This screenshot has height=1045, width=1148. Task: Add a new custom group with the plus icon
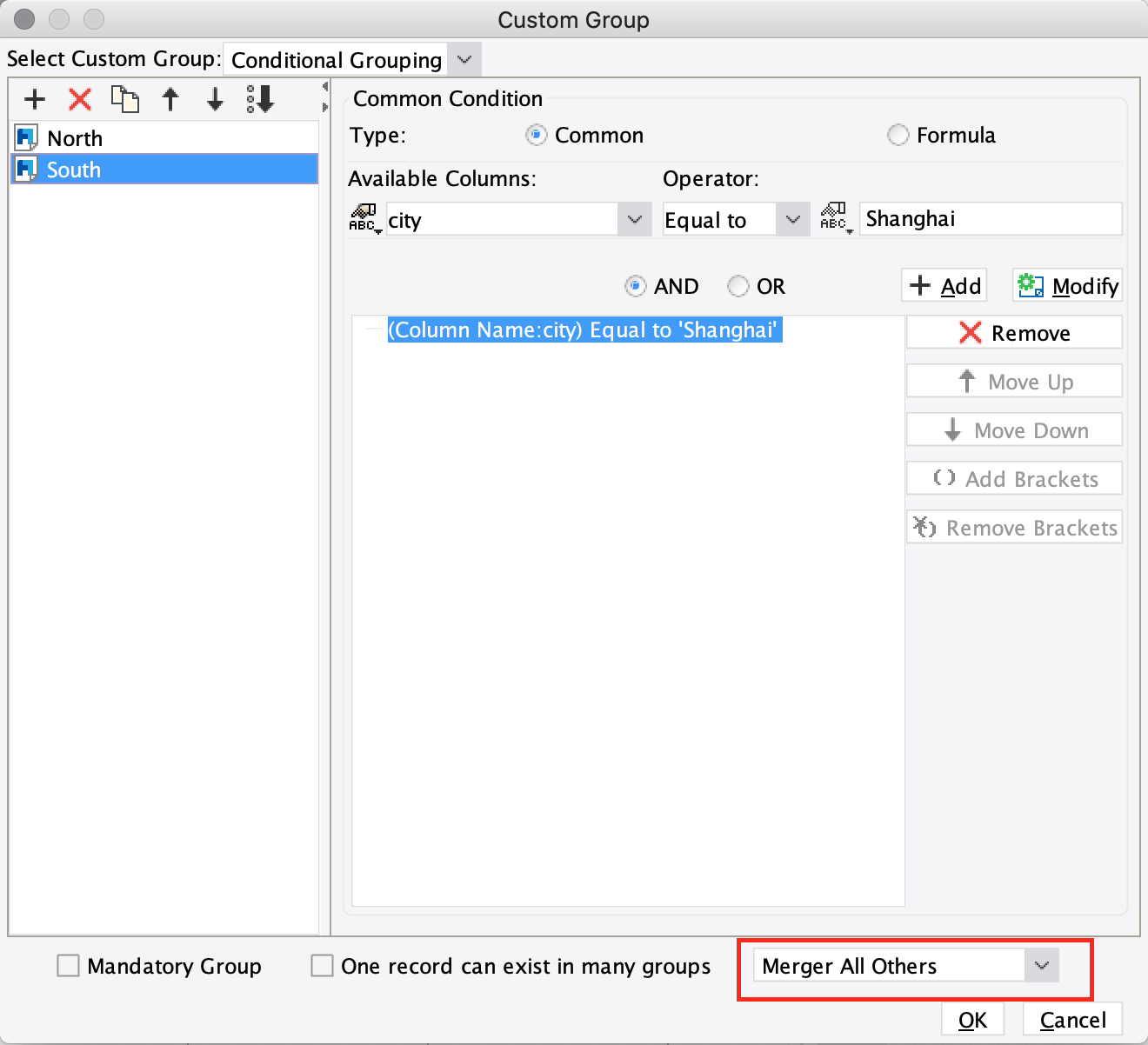(34, 99)
